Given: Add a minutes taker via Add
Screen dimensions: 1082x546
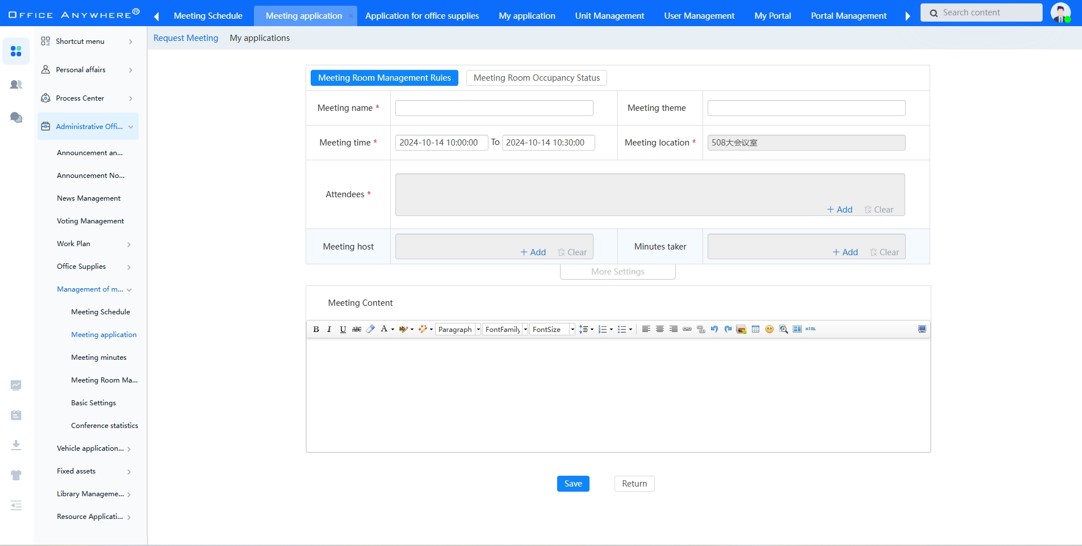Looking at the screenshot, I should pos(845,252).
